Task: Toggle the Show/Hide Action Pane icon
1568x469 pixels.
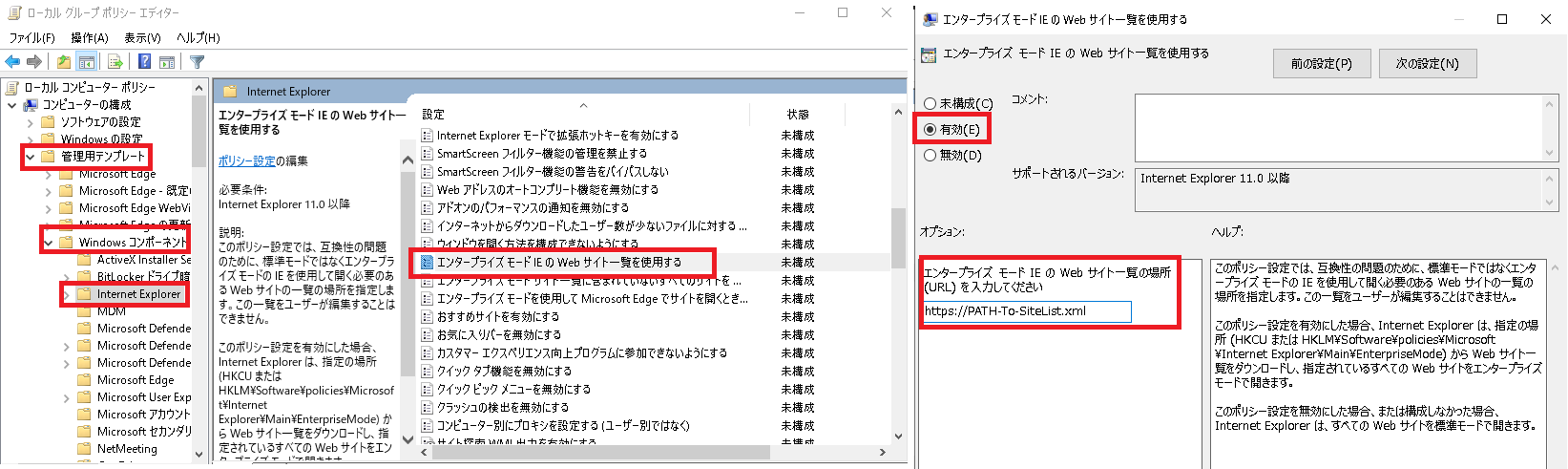Action: tap(167, 62)
